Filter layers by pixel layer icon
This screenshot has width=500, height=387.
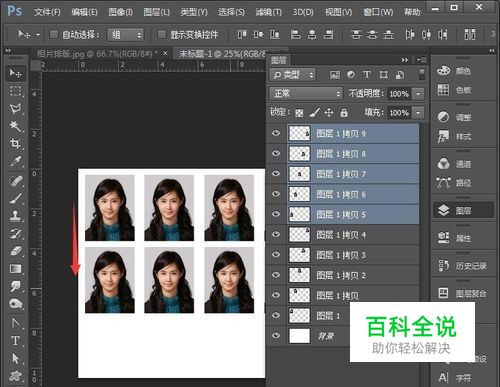click(x=335, y=75)
